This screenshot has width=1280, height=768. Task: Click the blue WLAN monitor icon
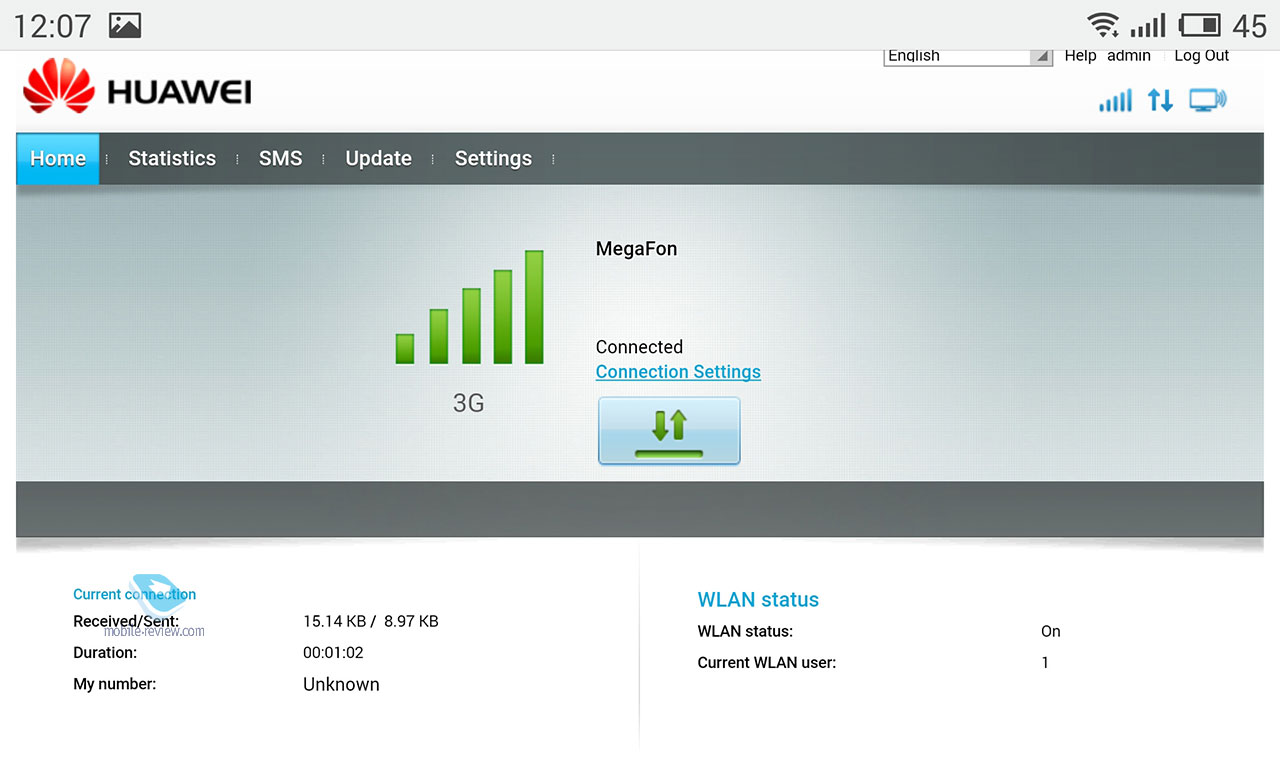(1208, 100)
